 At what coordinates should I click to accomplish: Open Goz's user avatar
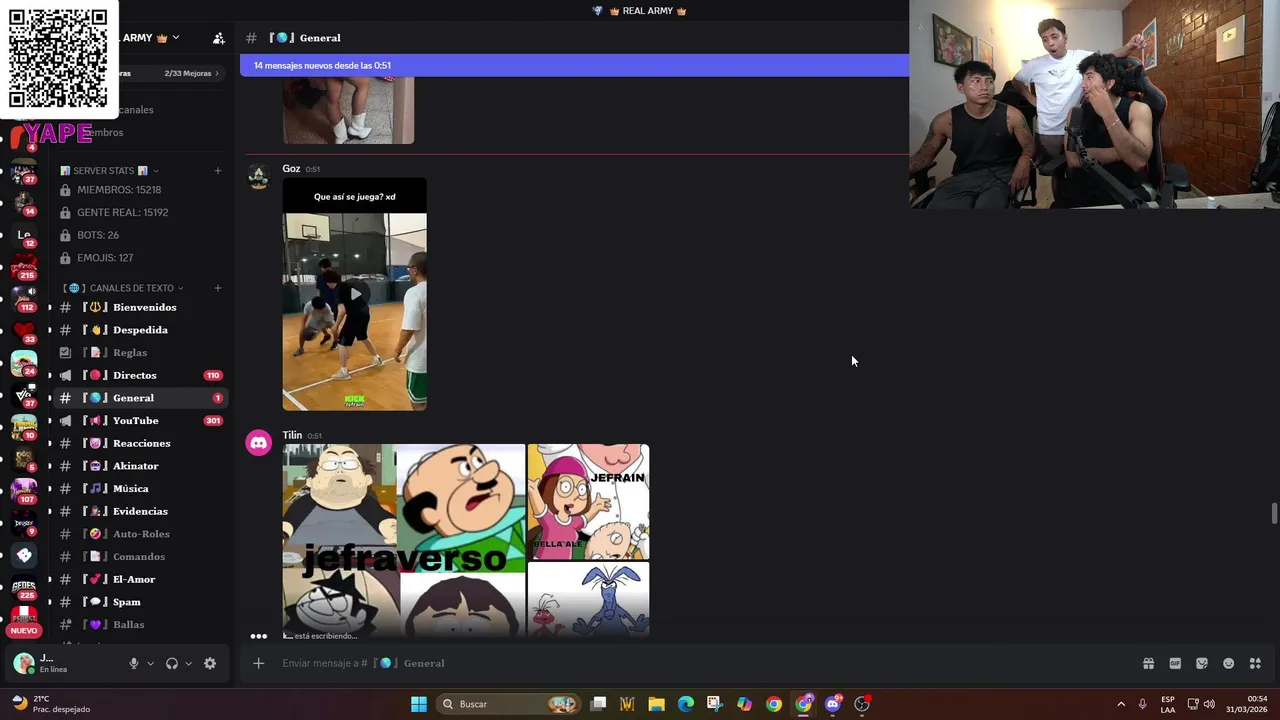(x=259, y=177)
